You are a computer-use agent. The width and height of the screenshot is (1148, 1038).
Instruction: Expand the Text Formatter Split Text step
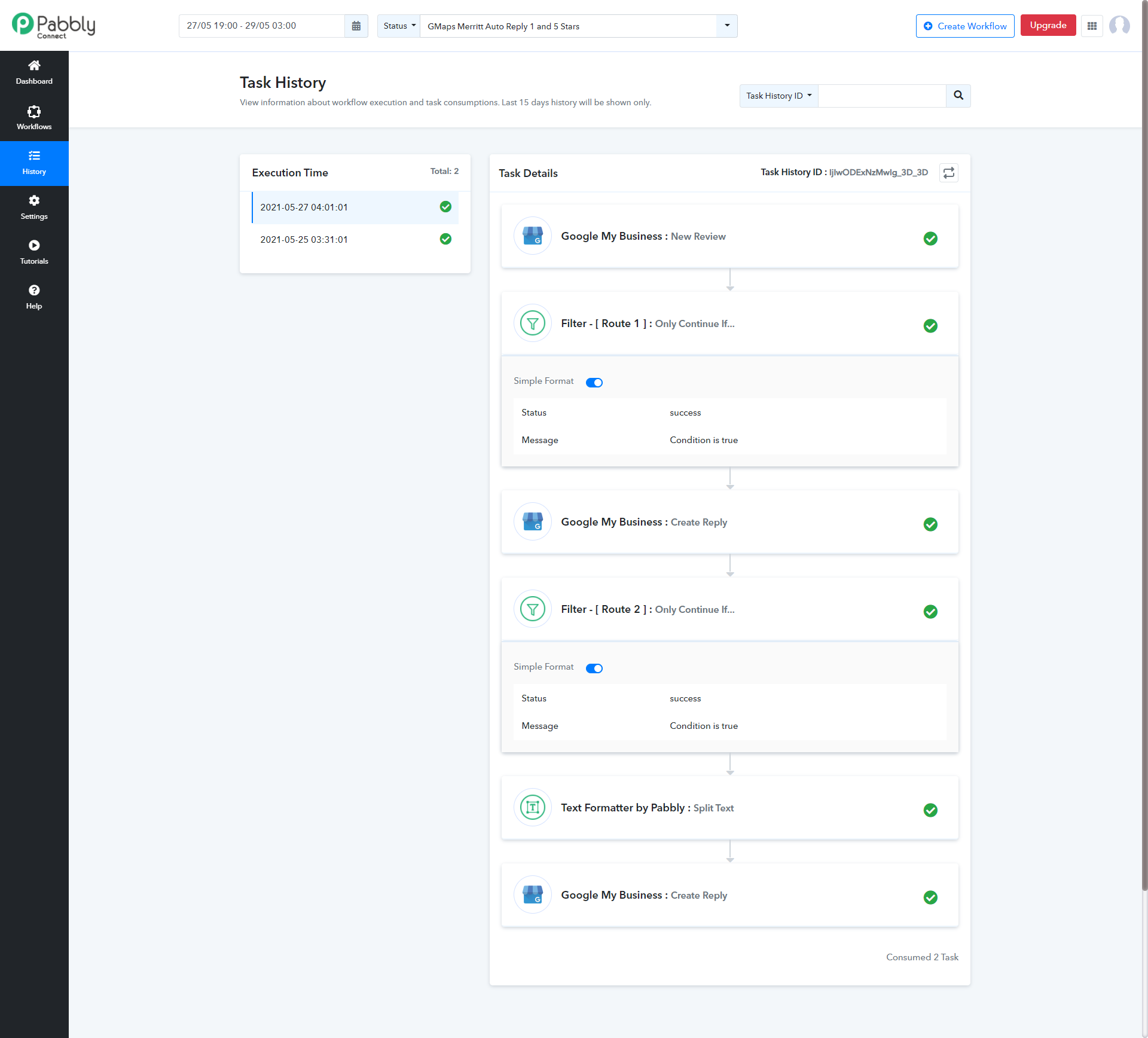[x=729, y=808]
